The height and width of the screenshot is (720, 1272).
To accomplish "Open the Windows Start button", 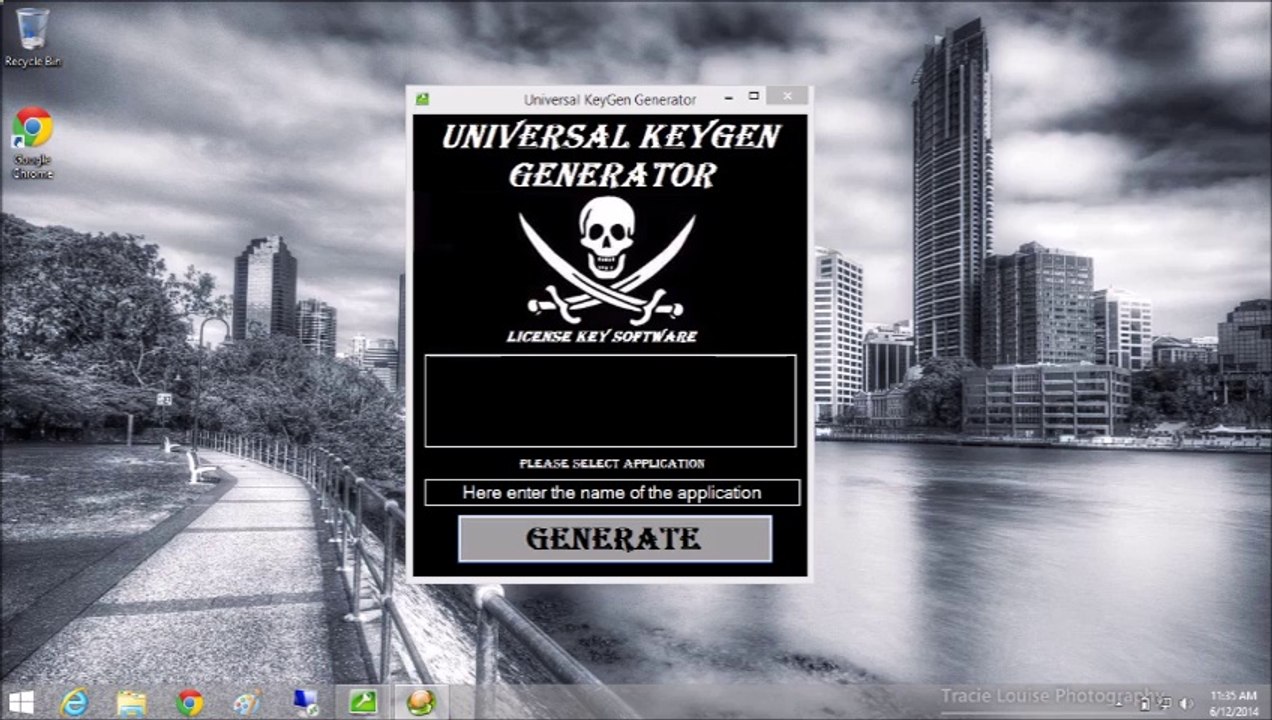I will point(21,702).
